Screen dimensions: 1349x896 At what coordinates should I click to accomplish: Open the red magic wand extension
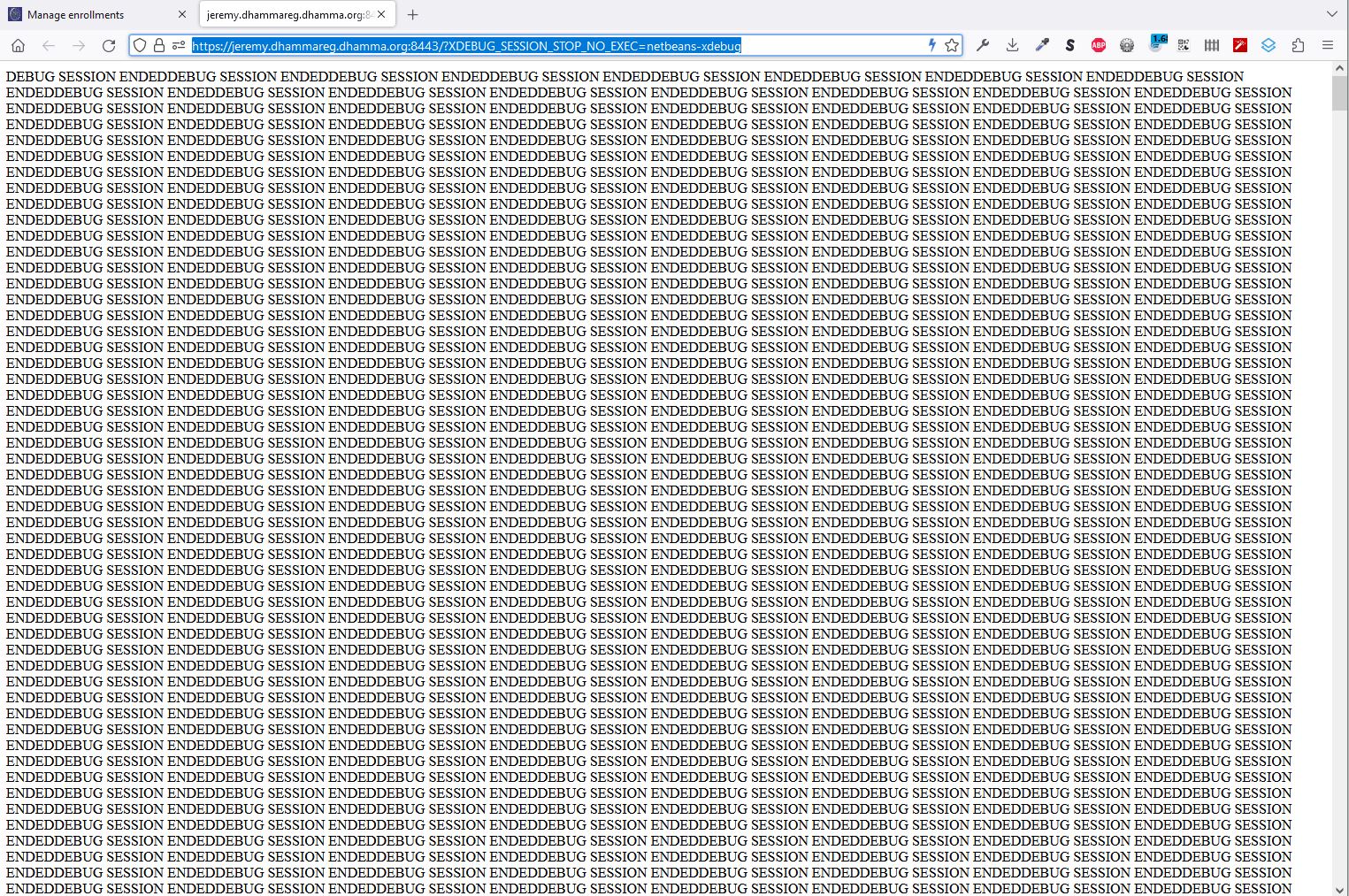(x=1240, y=45)
